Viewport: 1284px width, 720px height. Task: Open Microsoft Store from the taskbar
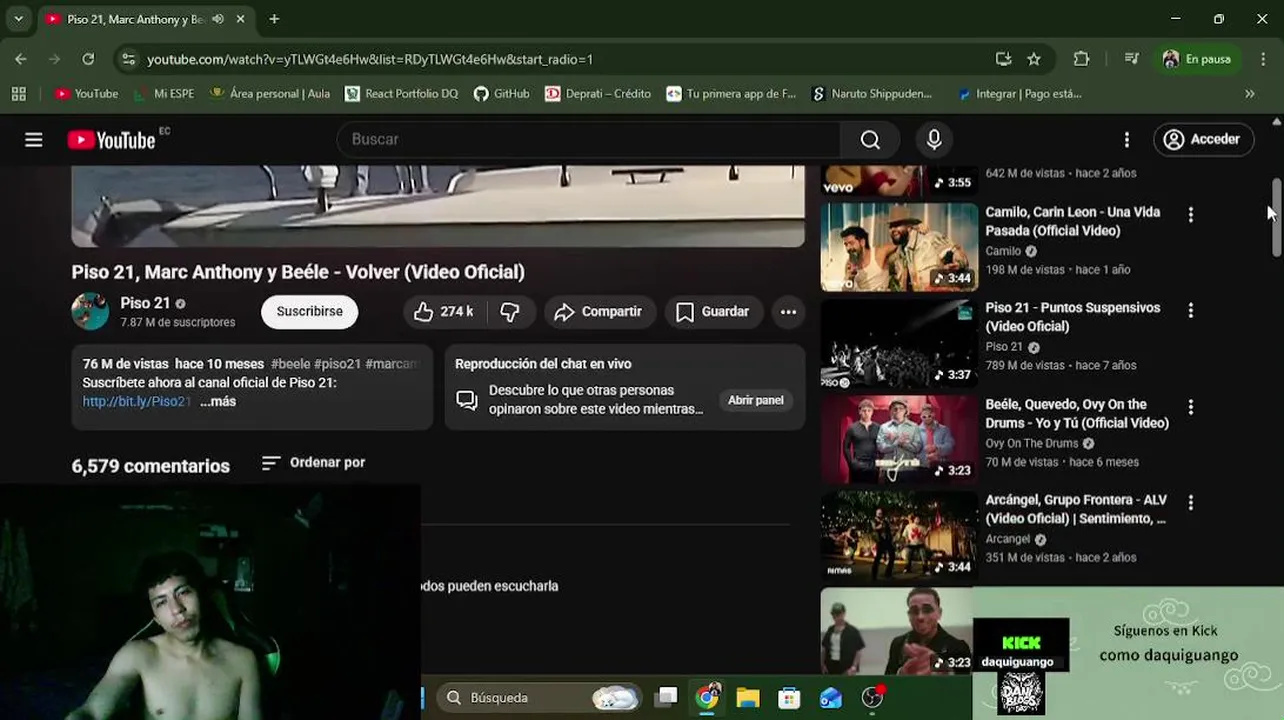pyautogui.click(x=789, y=697)
